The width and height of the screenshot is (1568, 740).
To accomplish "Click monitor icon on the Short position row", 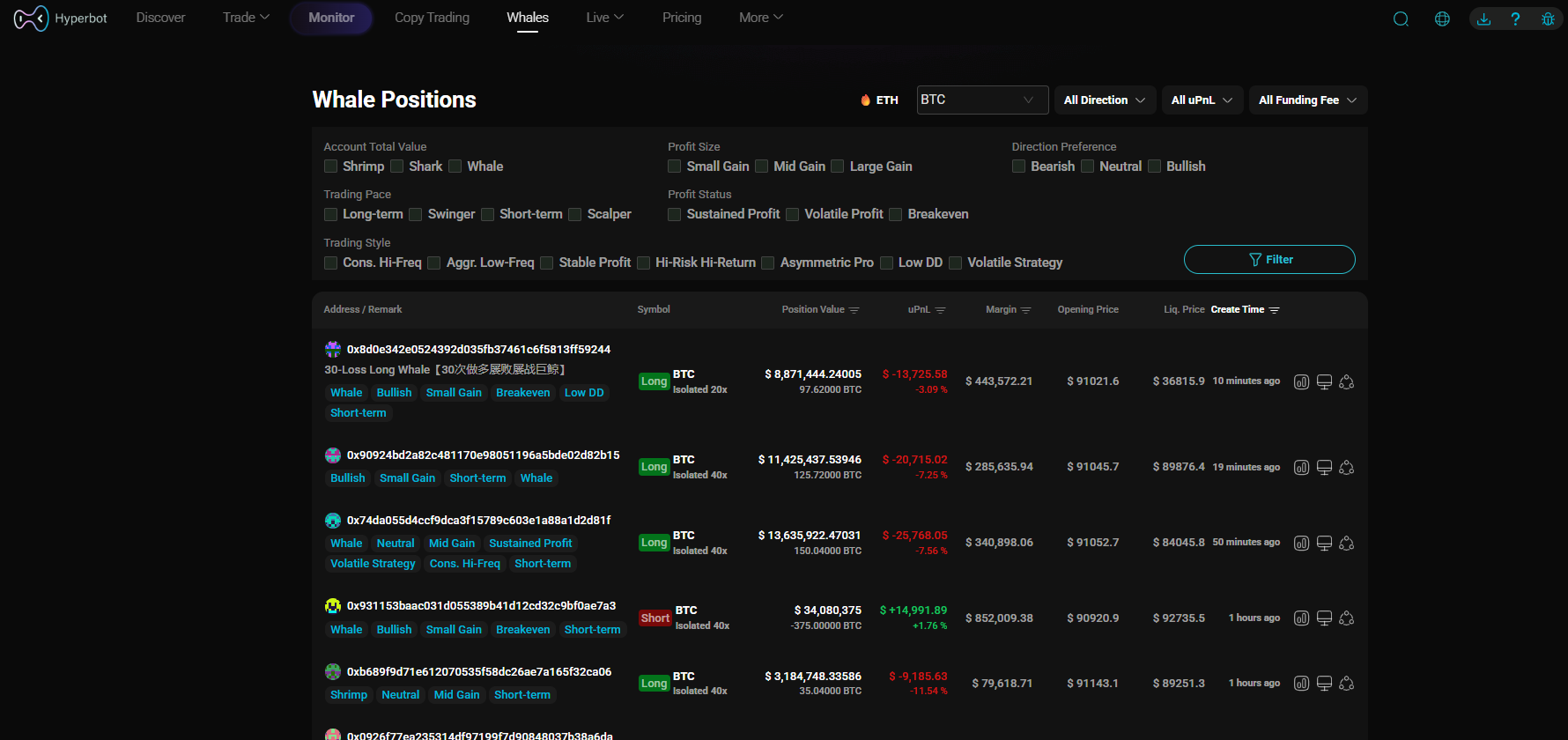I will pos(1324,618).
